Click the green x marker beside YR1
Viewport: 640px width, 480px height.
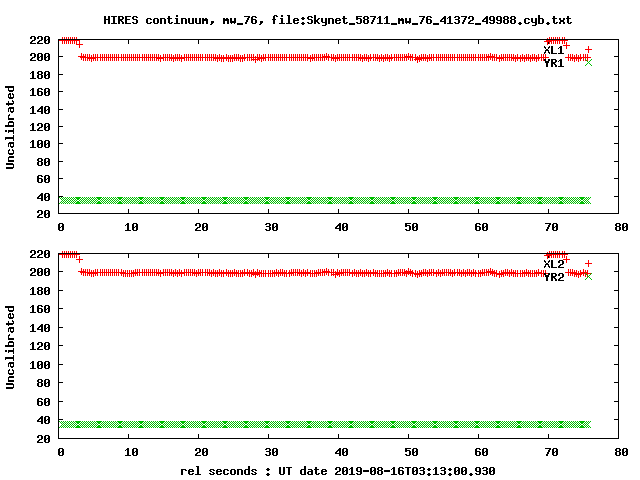click(588, 62)
